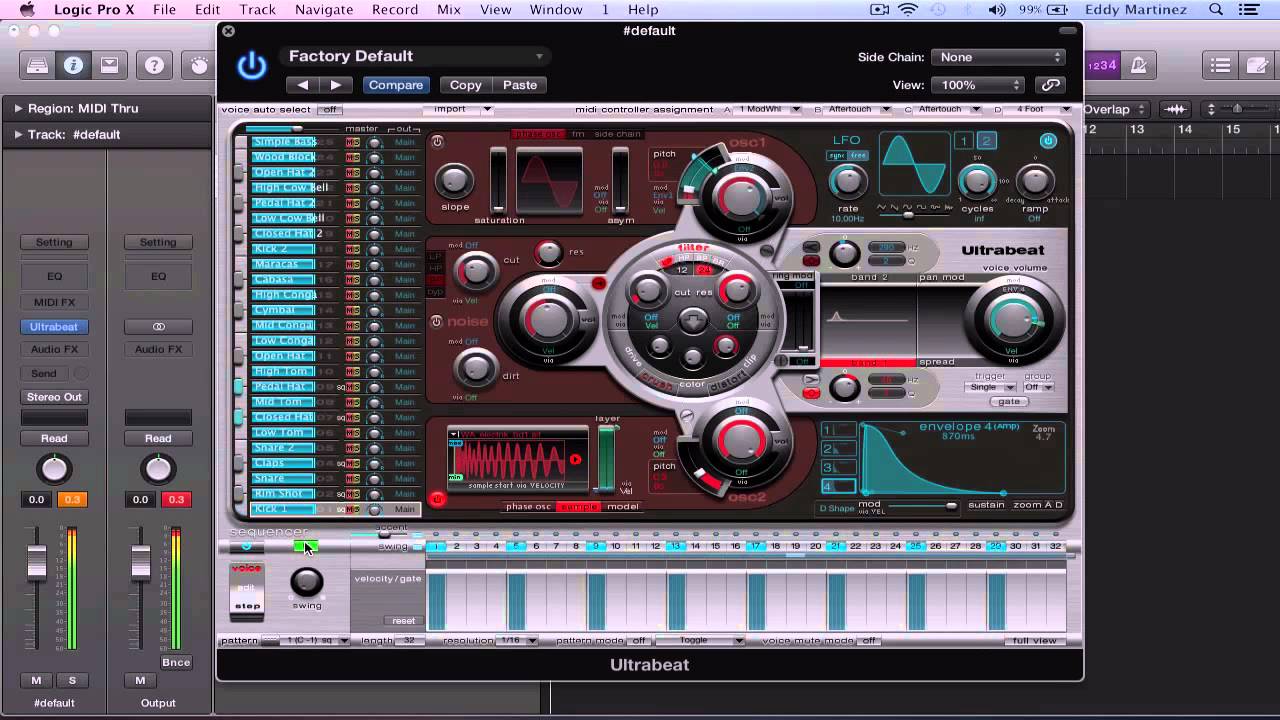Click the Paste button
Image resolution: width=1280 pixels, height=720 pixels.
(x=520, y=85)
